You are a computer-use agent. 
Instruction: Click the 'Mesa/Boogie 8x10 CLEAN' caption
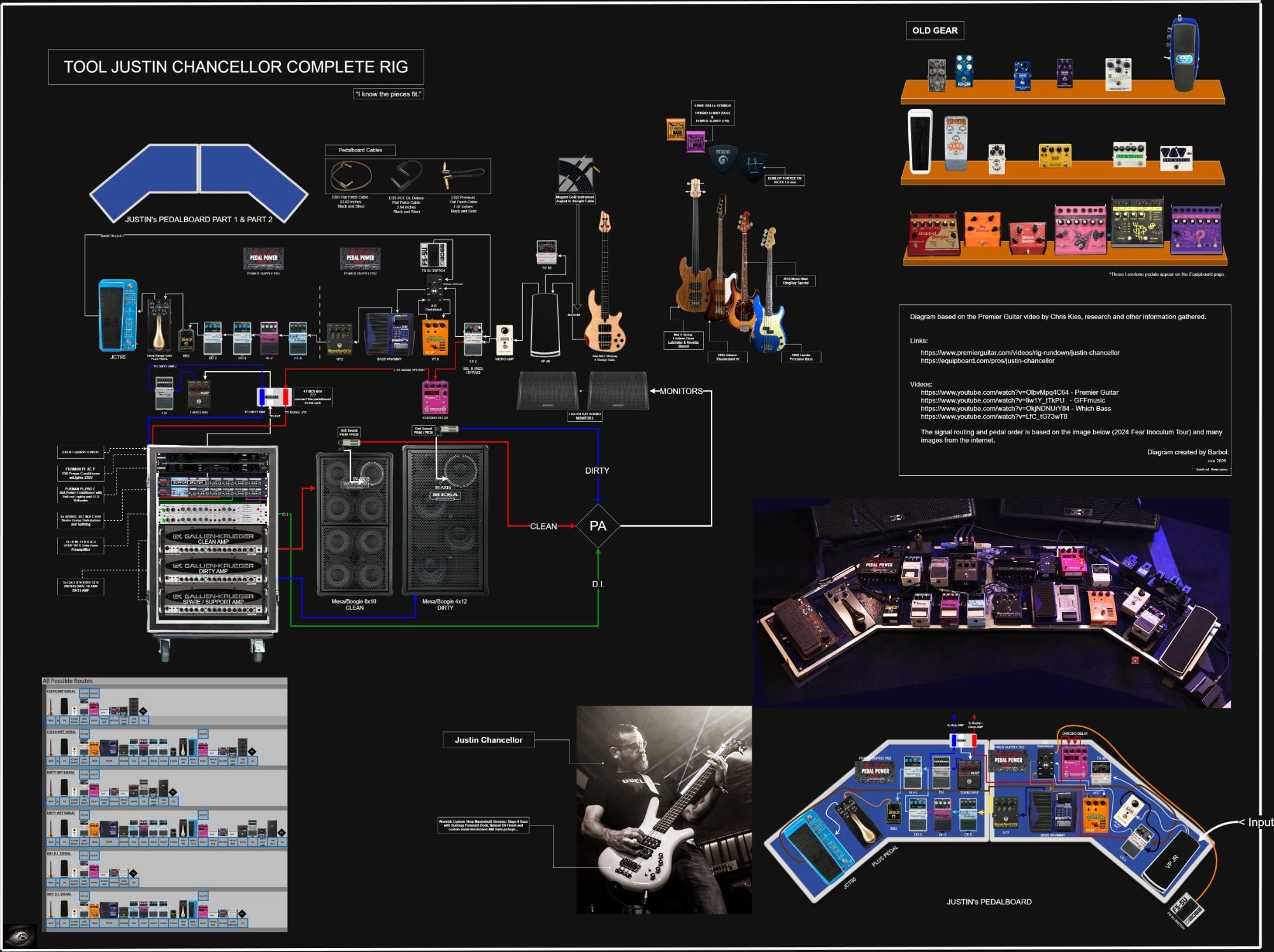[x=355, y=604]
